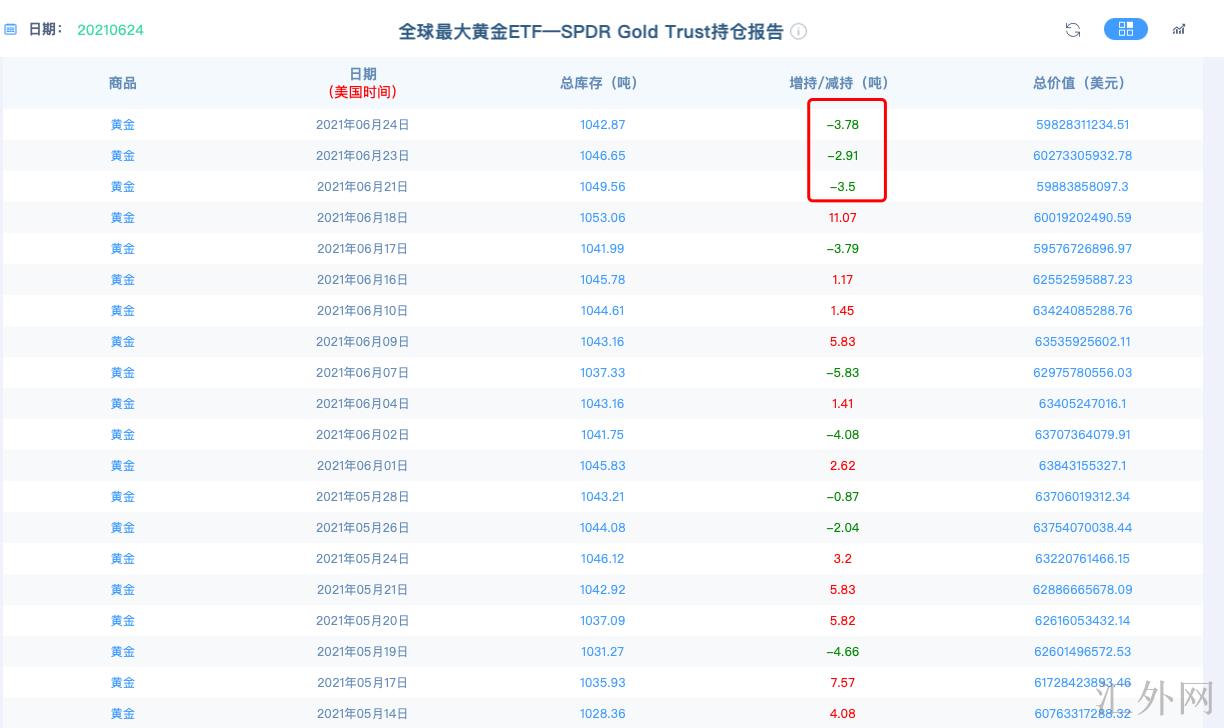1224x728 pixels.
Task: Select date cell 2021年06月07日
Action: 363,373
